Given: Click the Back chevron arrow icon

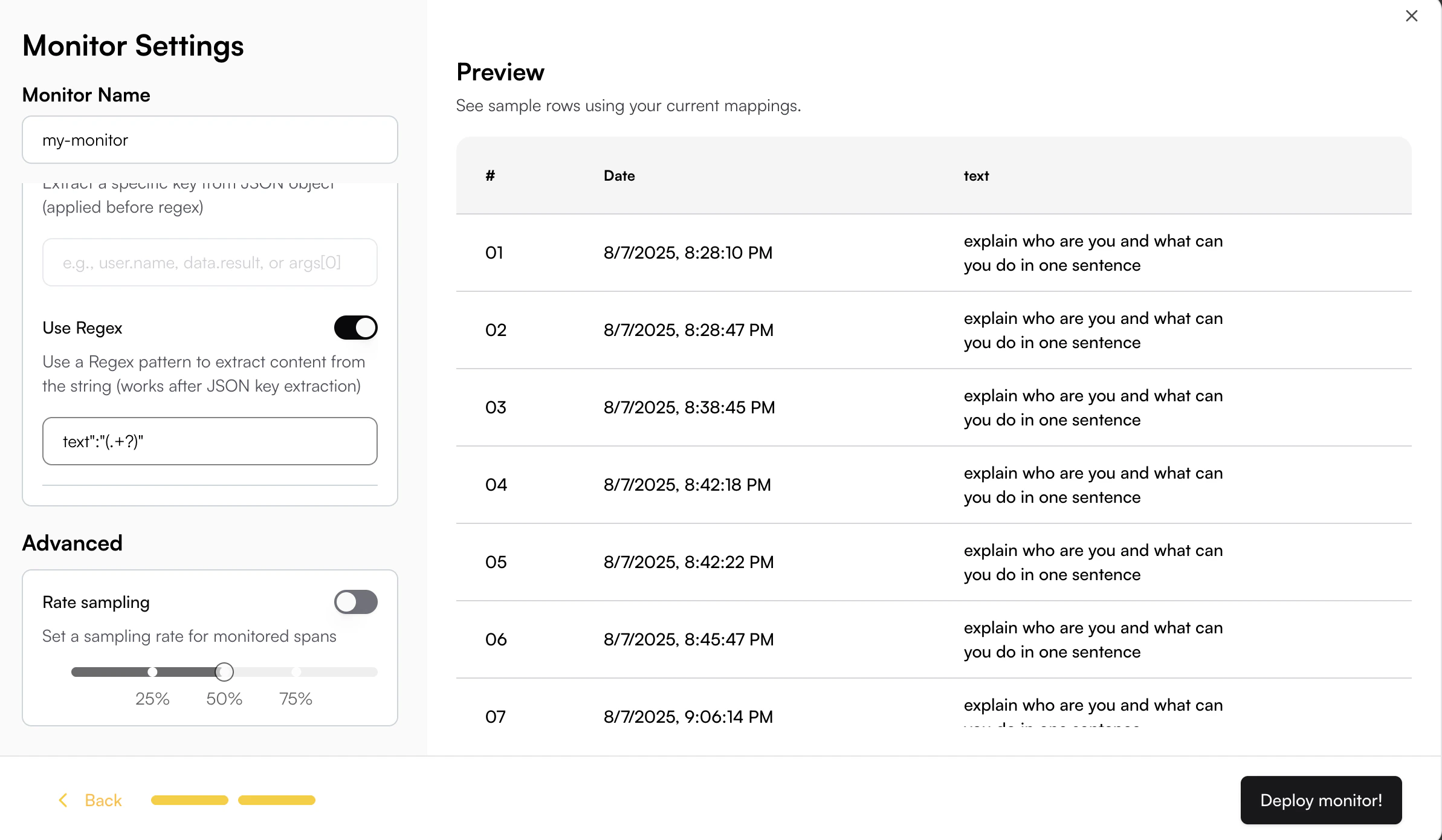Looking at the screenshot, I should pos(63,800).
